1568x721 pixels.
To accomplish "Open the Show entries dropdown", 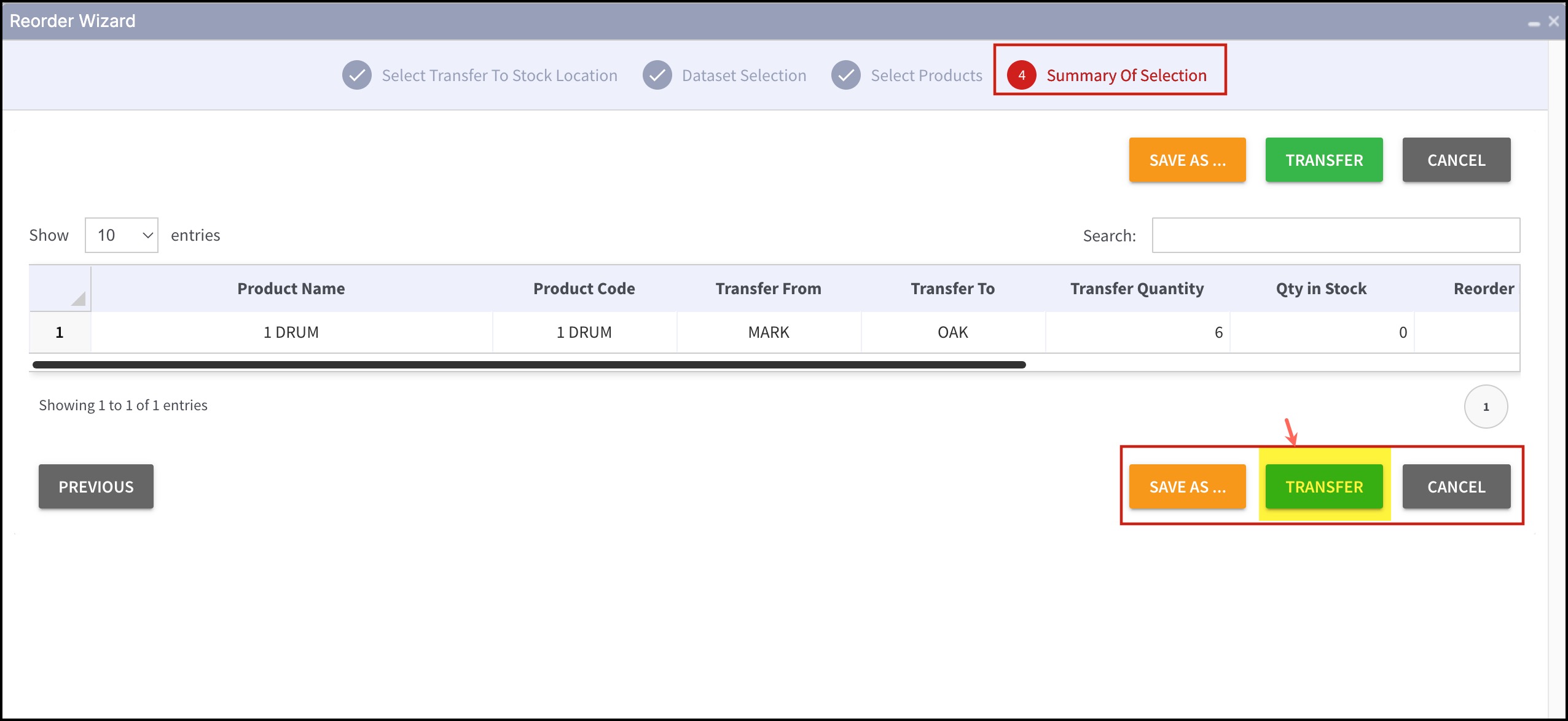I will [122, 235].
